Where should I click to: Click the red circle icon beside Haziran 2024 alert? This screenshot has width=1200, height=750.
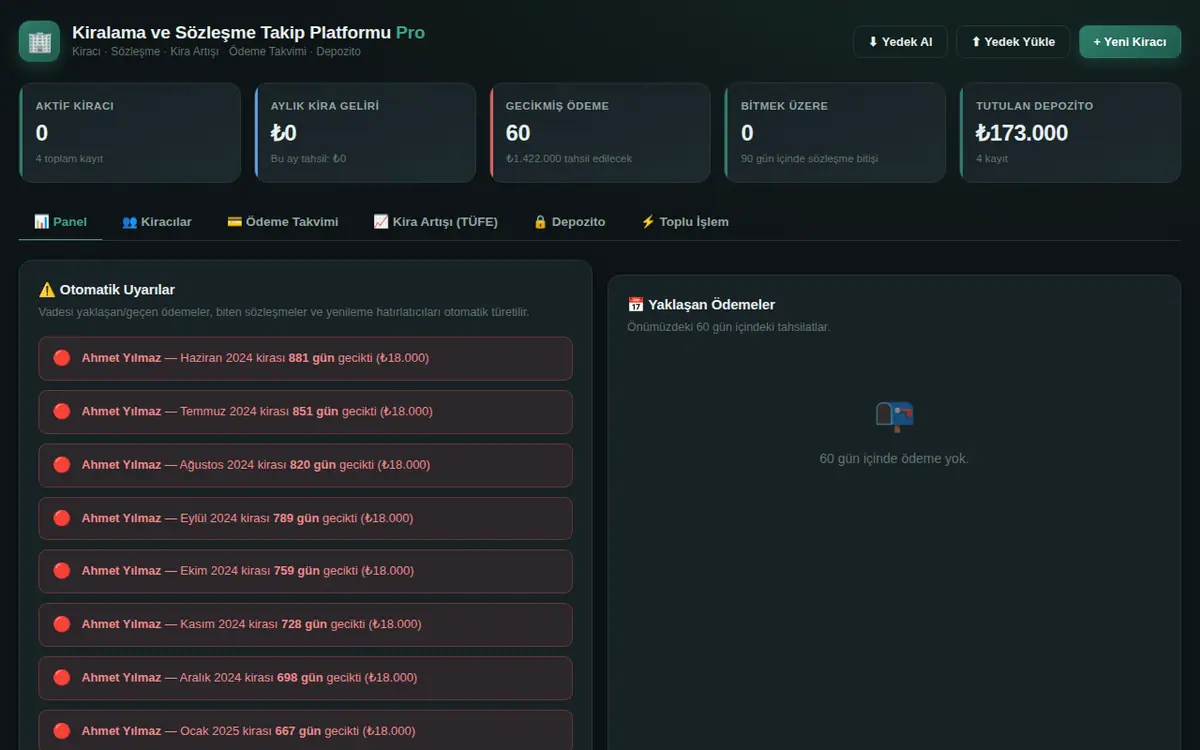point(62,358)
